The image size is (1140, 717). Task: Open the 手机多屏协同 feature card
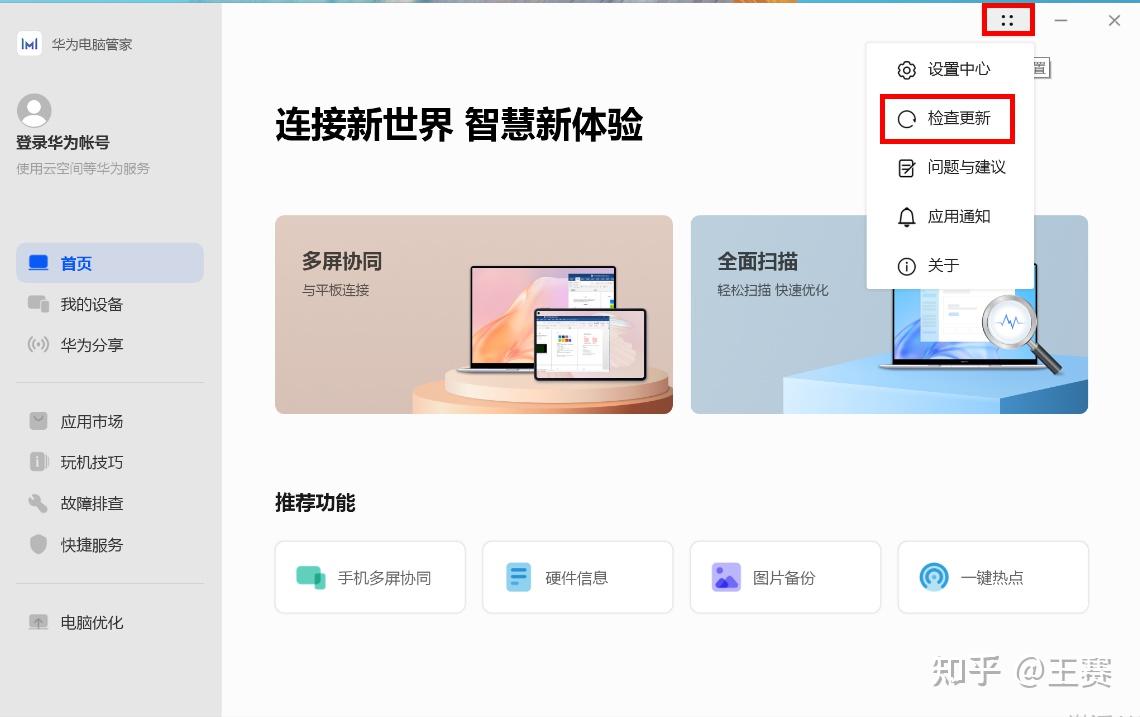(x=370, y=577)
